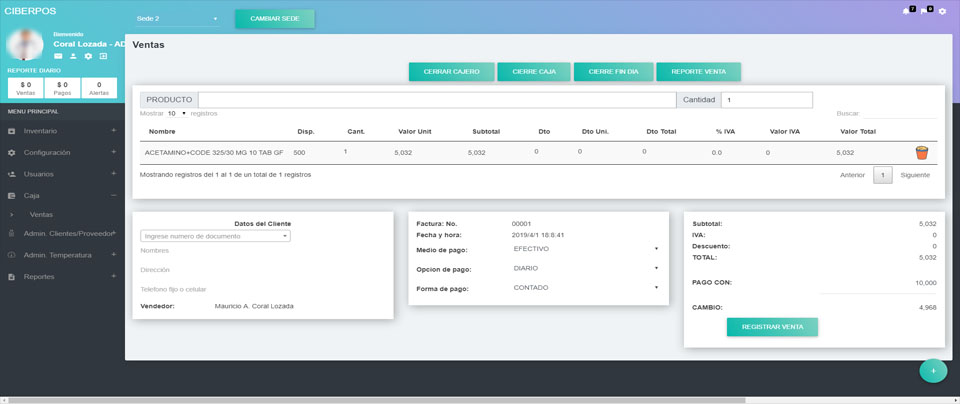Viewport: 960px width, 404px height.
Task: Open Admin. Temperatura menu item
Action: coord(58,255)
